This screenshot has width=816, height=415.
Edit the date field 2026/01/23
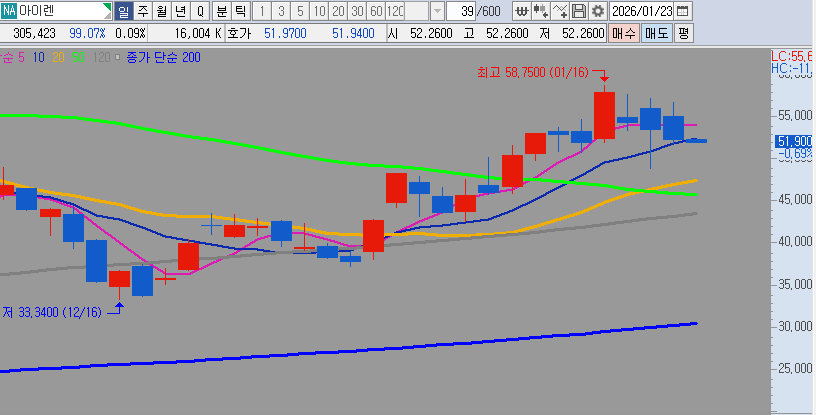point(642,11)
